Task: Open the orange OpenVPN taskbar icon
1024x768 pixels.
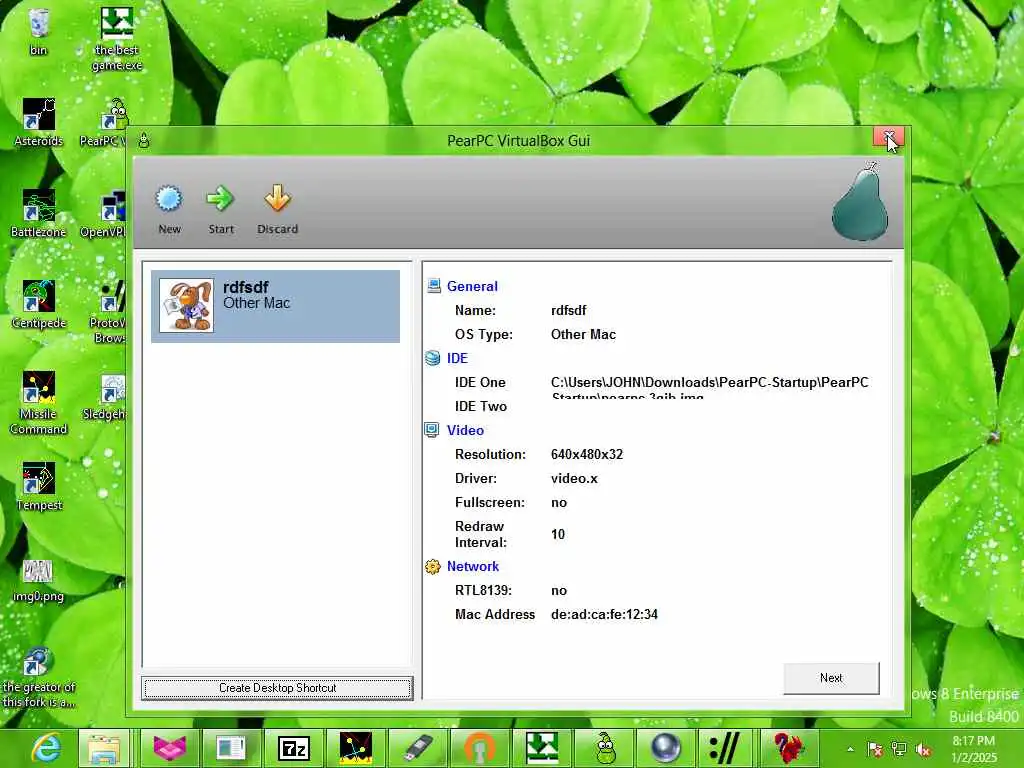Action: point(480,748)
